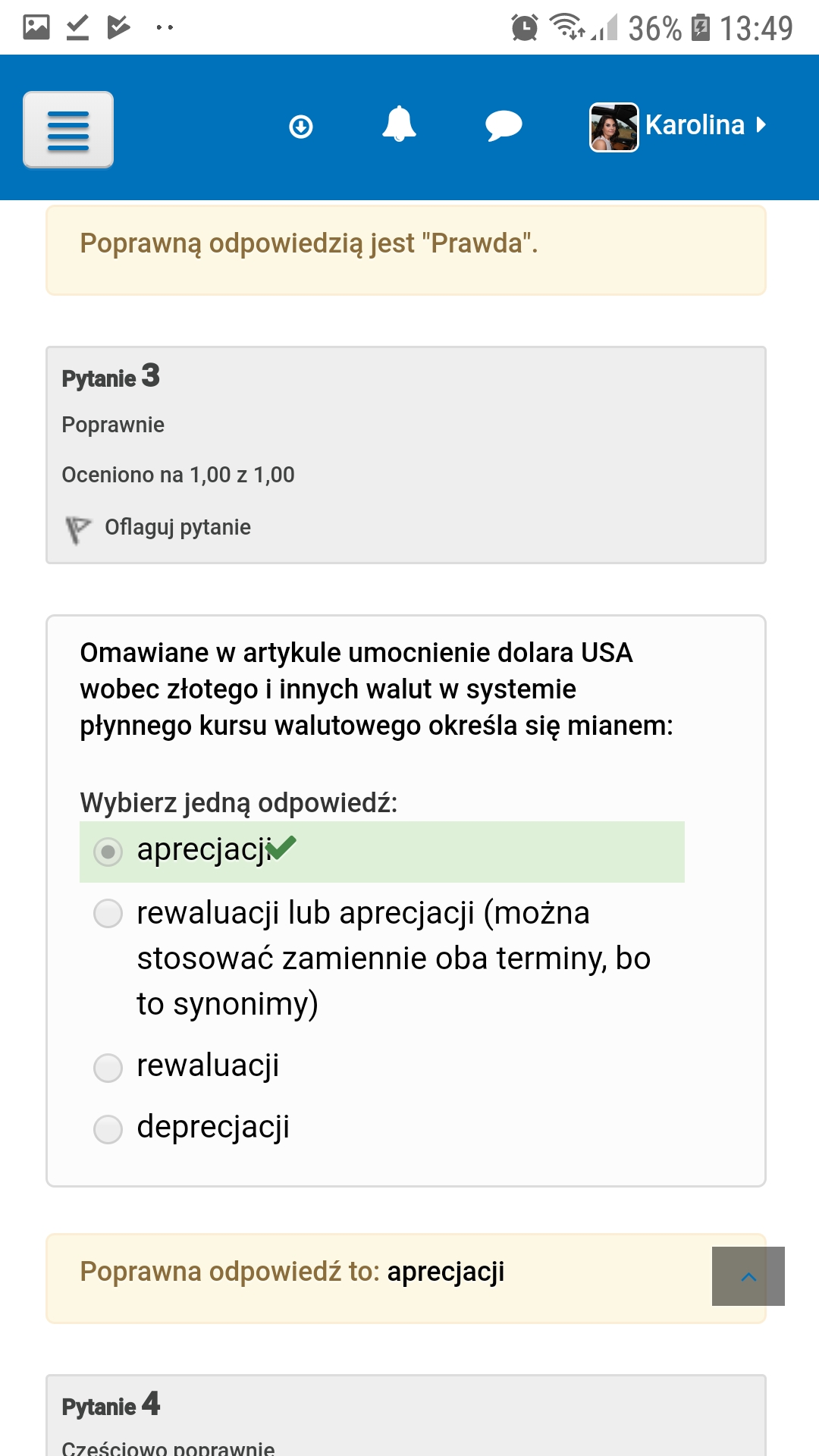
Task: Click the flag icon beside Oflaguj pytanie
Action: [x=77, y=529]
